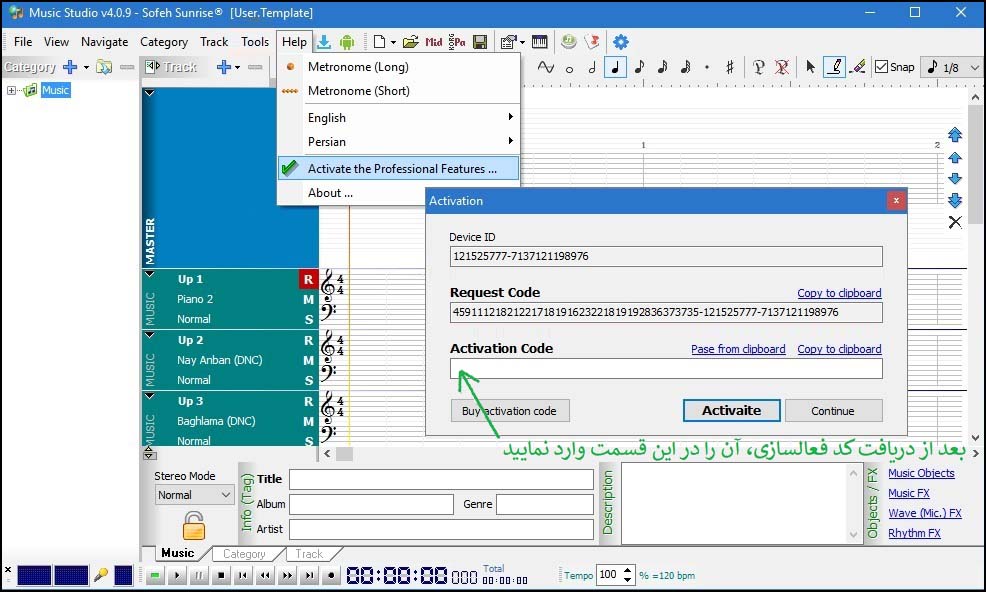
Task: Switch to the Track bottom tab
Action: click(x=309, y=554)
